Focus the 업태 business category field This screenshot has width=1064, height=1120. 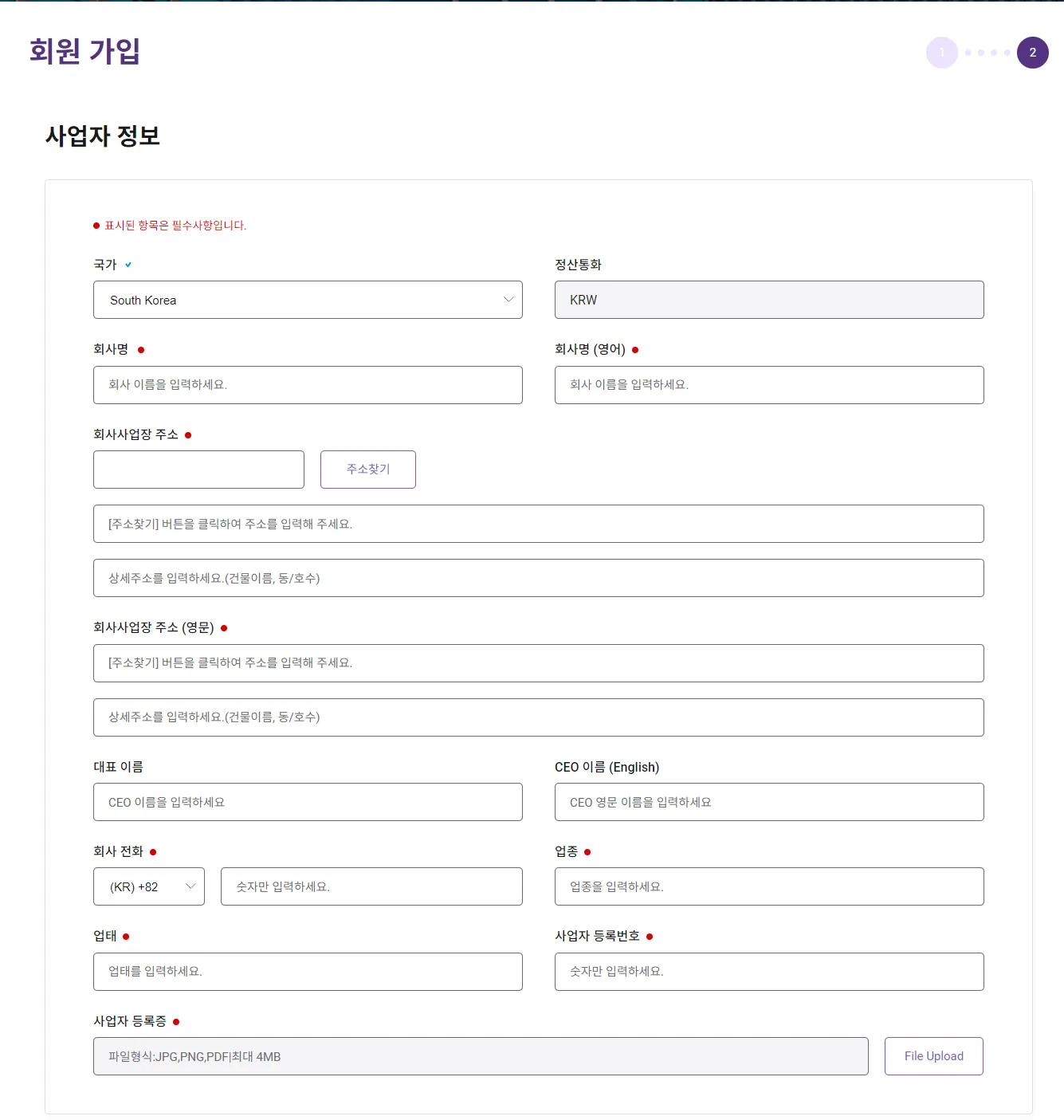[307, 972]
